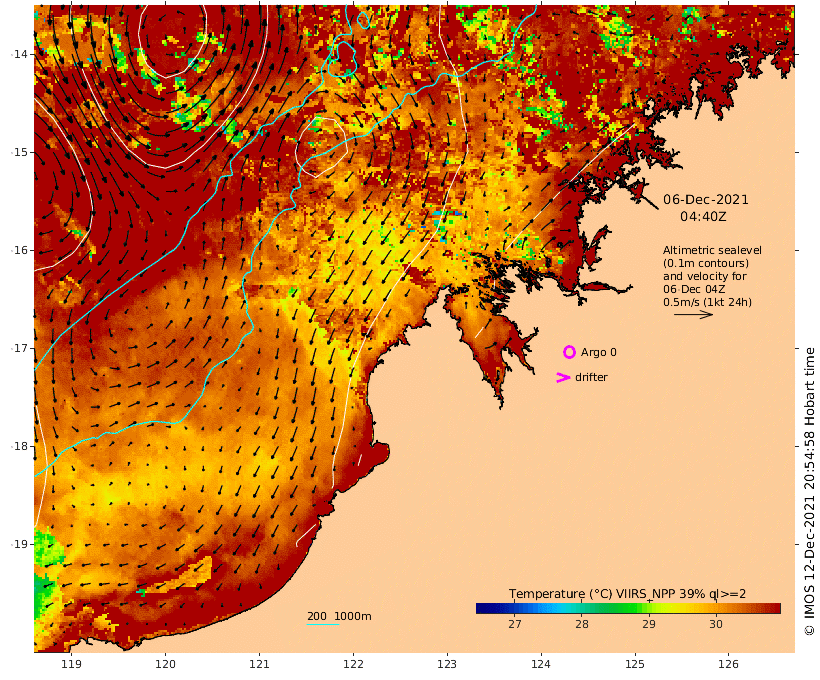This screenshot has width=820, height=680.
Task: Click the latitude axis label '-17'
Action: point(19,348)
